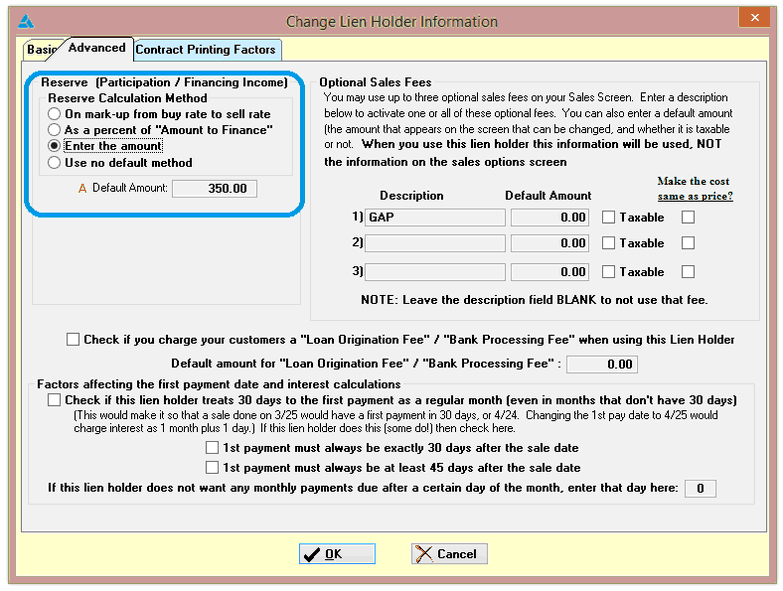Click the Default Amount field for fee 3
This screenshot has height=591, width=783.
[550, 272]
